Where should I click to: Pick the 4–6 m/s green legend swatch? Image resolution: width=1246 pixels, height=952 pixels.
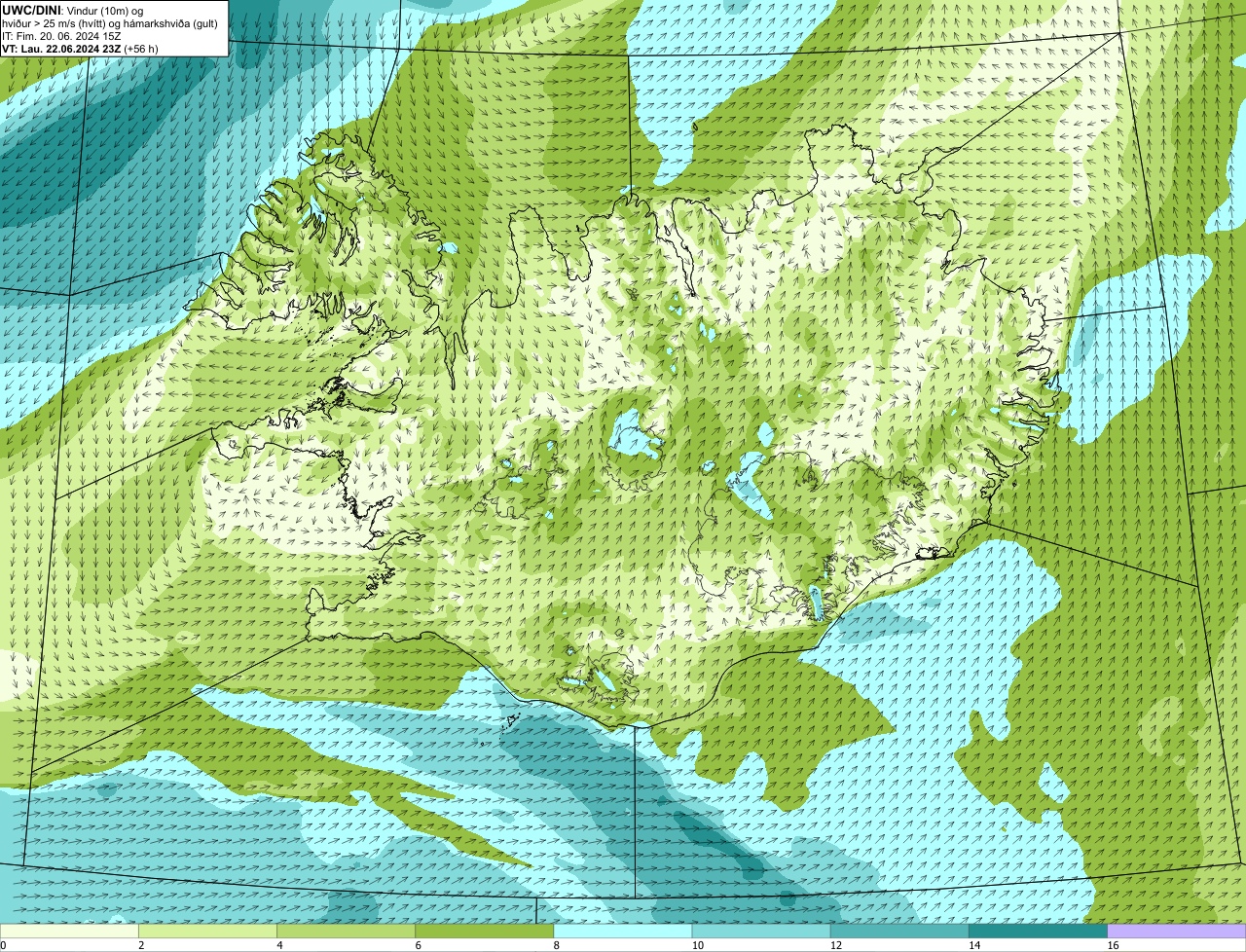(347, 931)
